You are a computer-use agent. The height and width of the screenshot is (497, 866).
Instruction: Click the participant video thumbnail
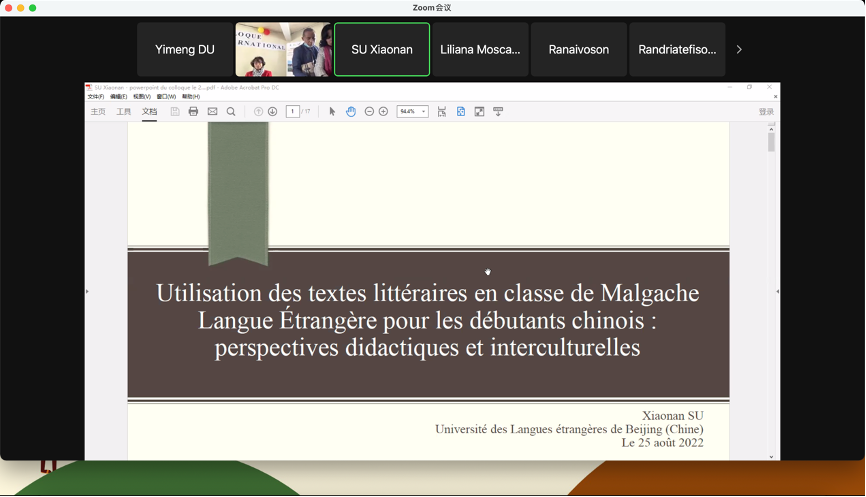[x=283, y=49]
